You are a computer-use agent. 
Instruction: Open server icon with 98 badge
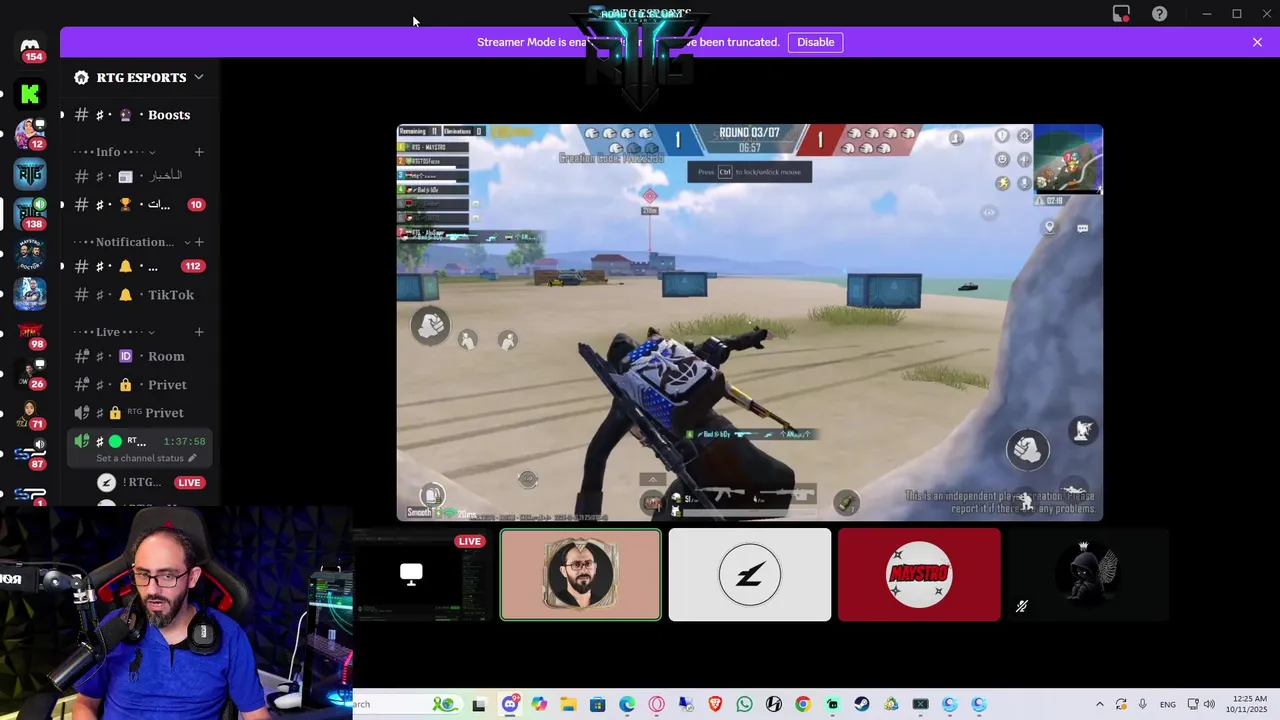[x=30, y=333]
